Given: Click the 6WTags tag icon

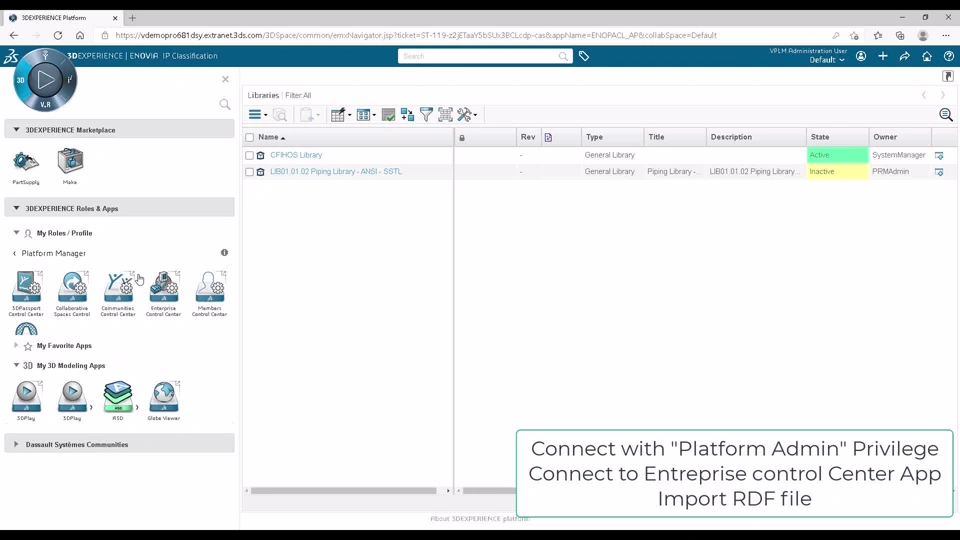Looking at the screenshot, I should [584, 56].
